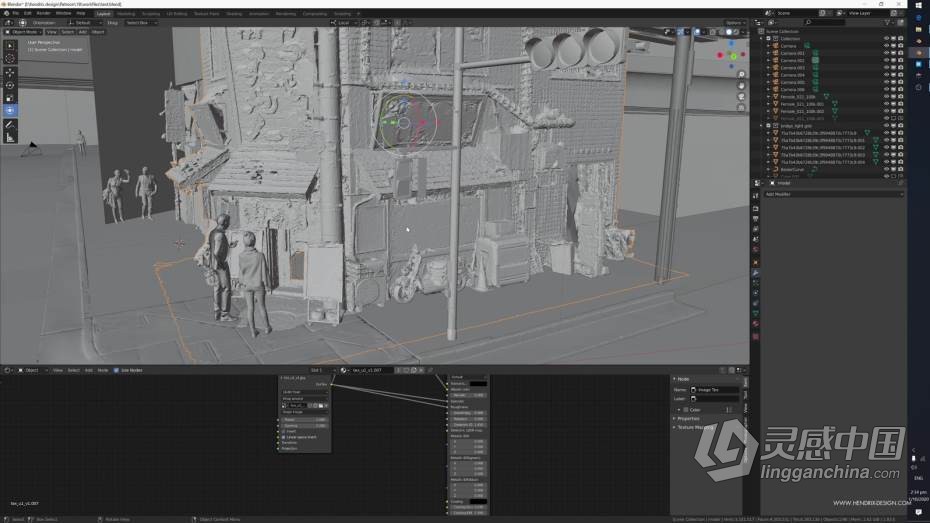This screenshot has width=930, height=523.
Task: Choose the Move tool in the viewport toolbar
Action: [x=10, y=72]
